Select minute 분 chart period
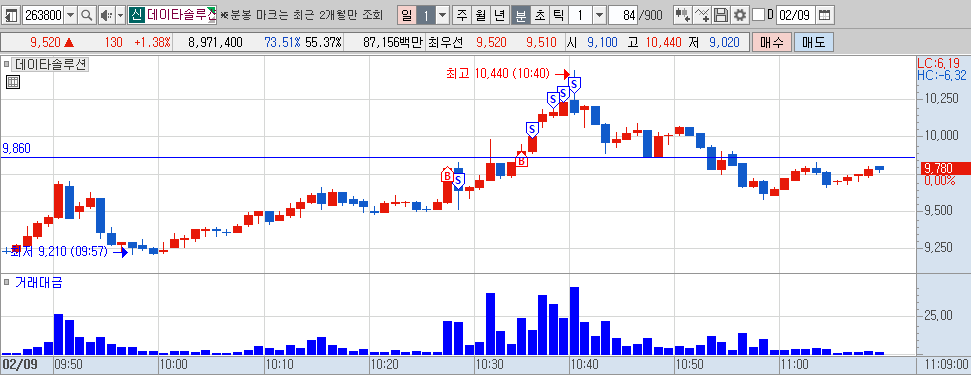This screenshot has width=971, height=375. [521, 15]
